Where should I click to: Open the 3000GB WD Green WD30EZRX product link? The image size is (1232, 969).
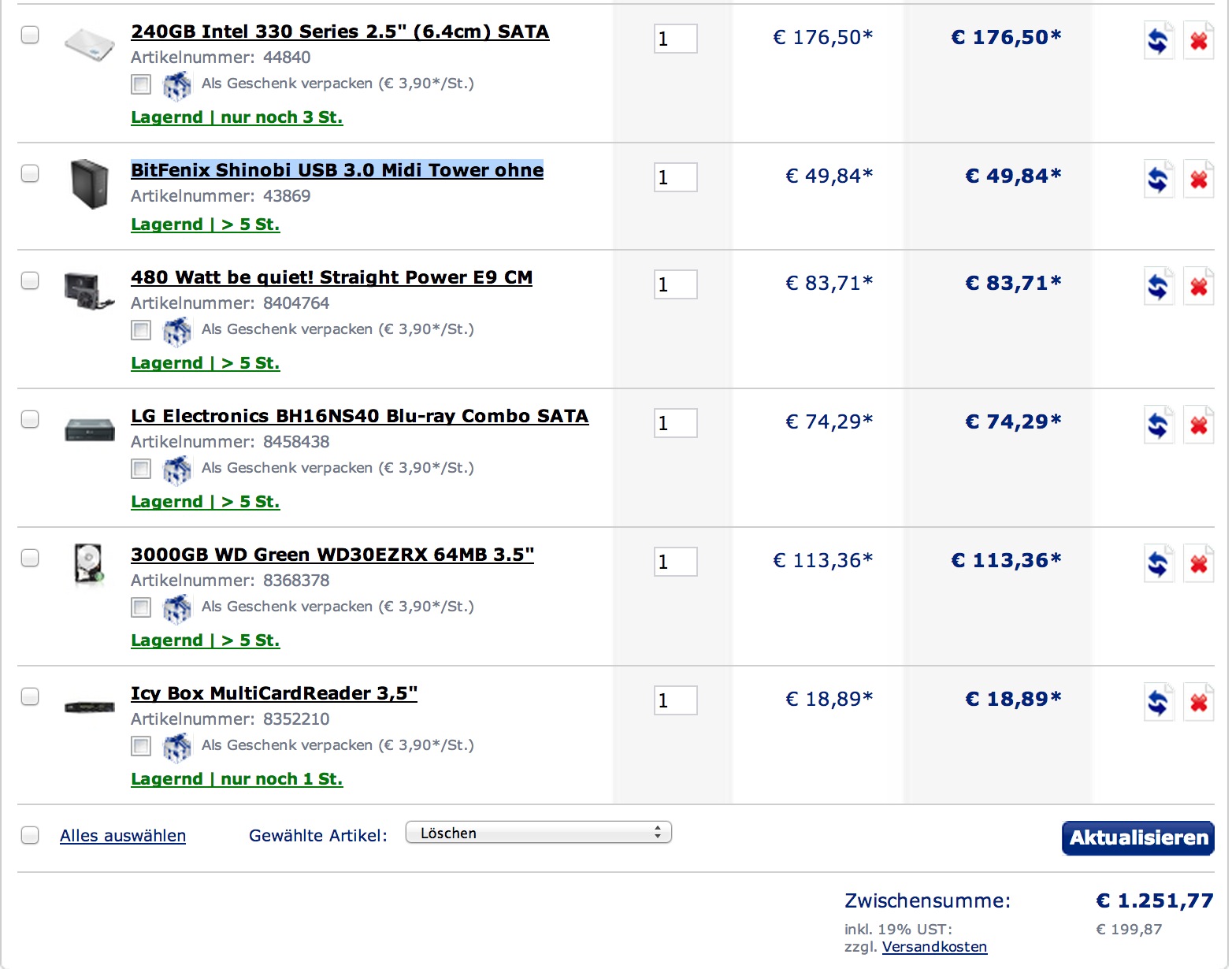coord(332,555)
